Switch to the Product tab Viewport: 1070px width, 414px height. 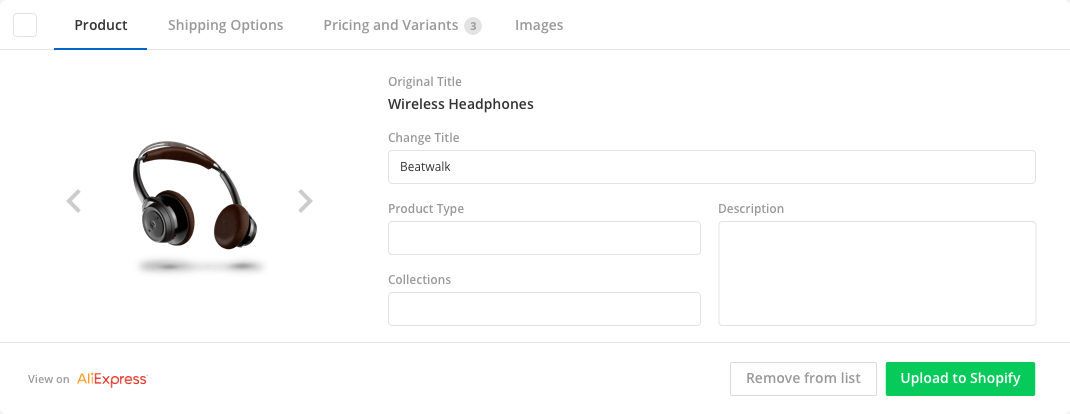pyautogui.click(x=101, y=25)
